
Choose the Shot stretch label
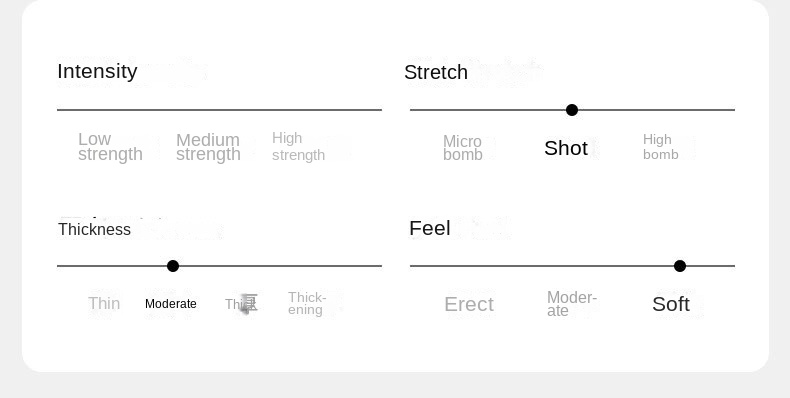point(566,148)
